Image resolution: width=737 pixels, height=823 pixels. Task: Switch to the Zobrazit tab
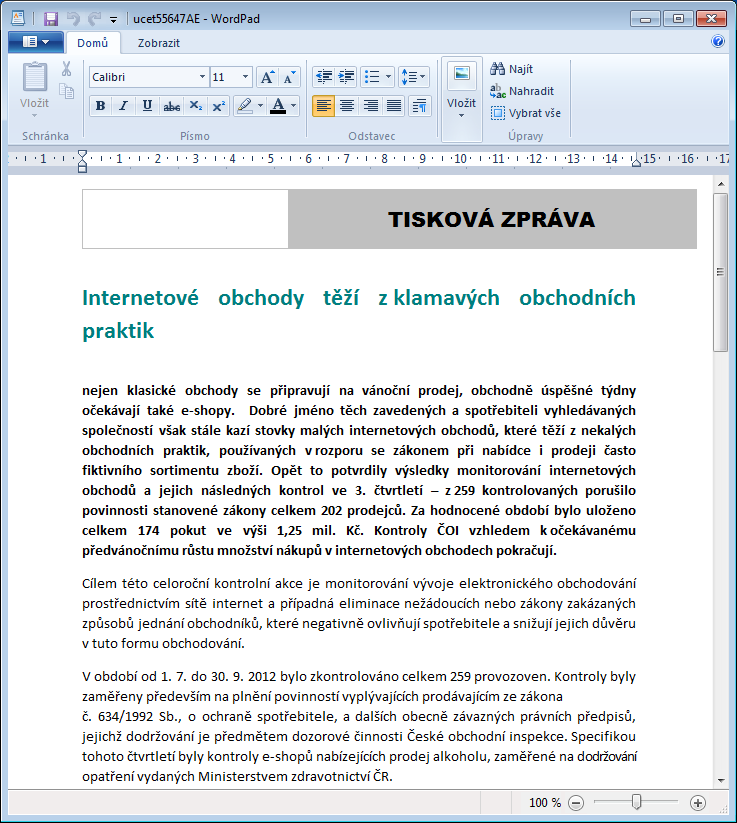pyautogui.click(x=159, y=43)
